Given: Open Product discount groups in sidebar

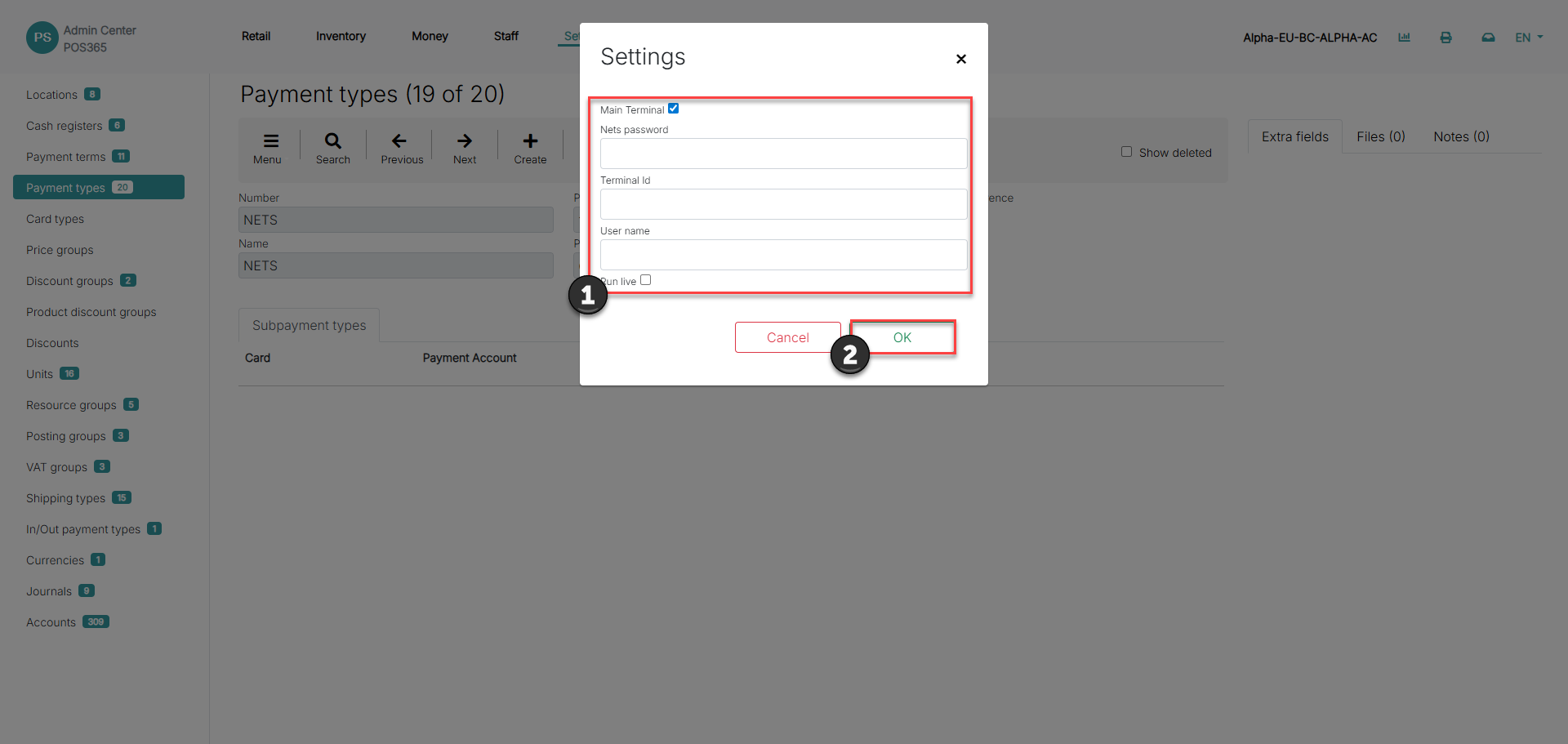Looking at the screenshot, I should click(x=91, y=312).
